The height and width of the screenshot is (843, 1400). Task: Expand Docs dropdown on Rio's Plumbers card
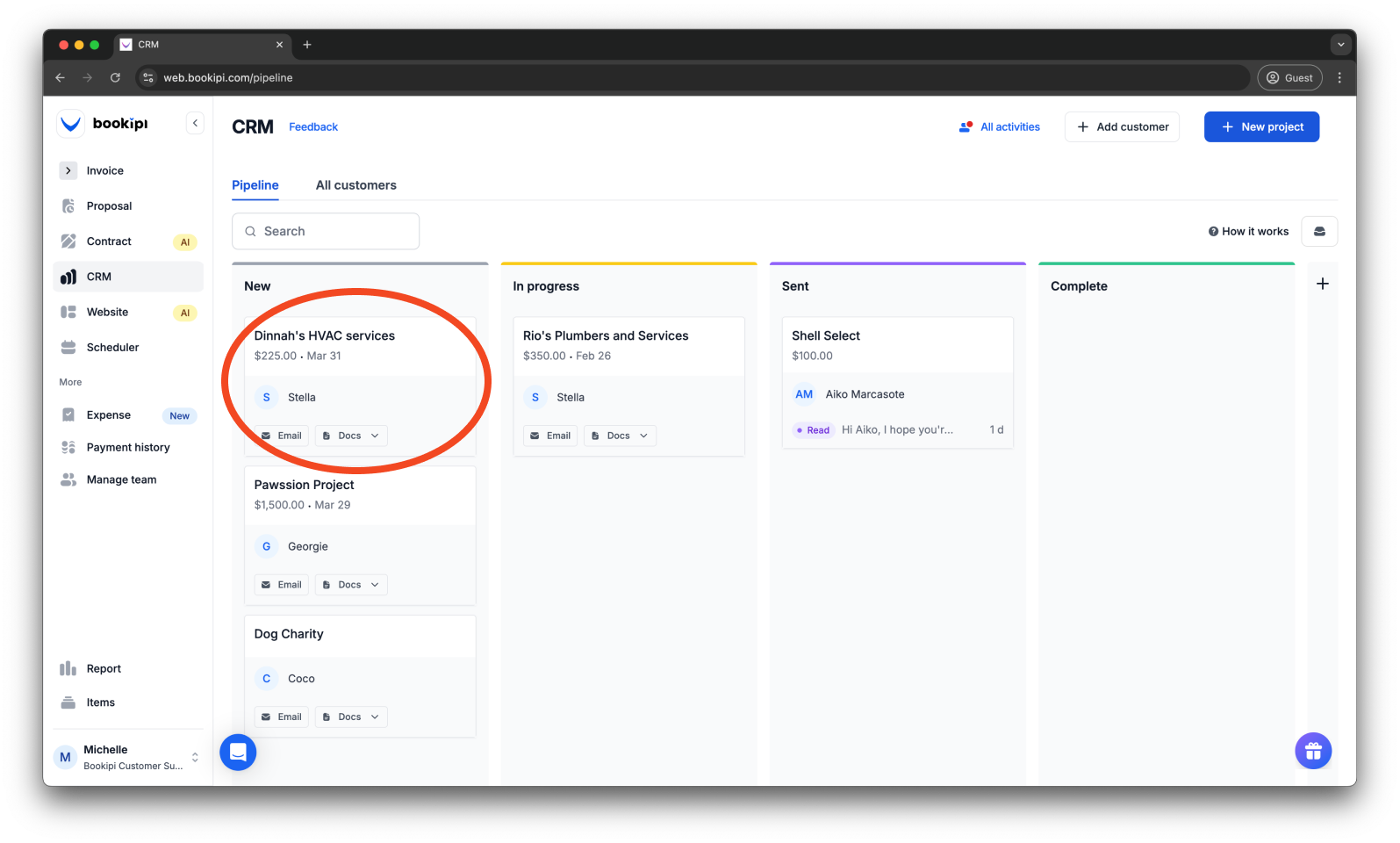(x=621, y=436)
